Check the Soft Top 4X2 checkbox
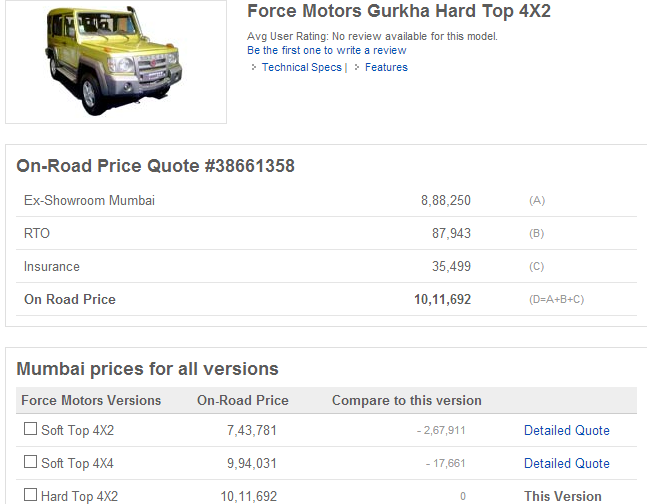Viewport: 647px width, 504px height. pyautogui.click(x=31, y=428)
